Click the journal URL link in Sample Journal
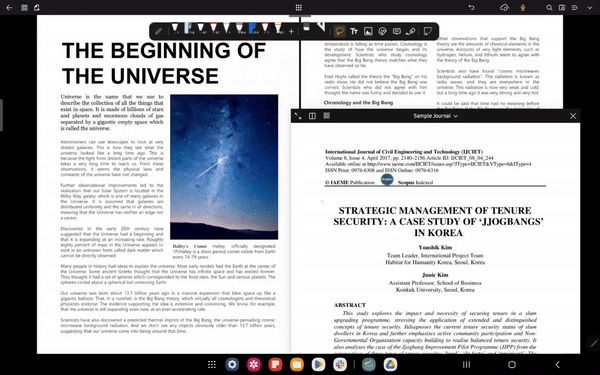This screenshot has width=600, height=375. click(x=449, y=164)
